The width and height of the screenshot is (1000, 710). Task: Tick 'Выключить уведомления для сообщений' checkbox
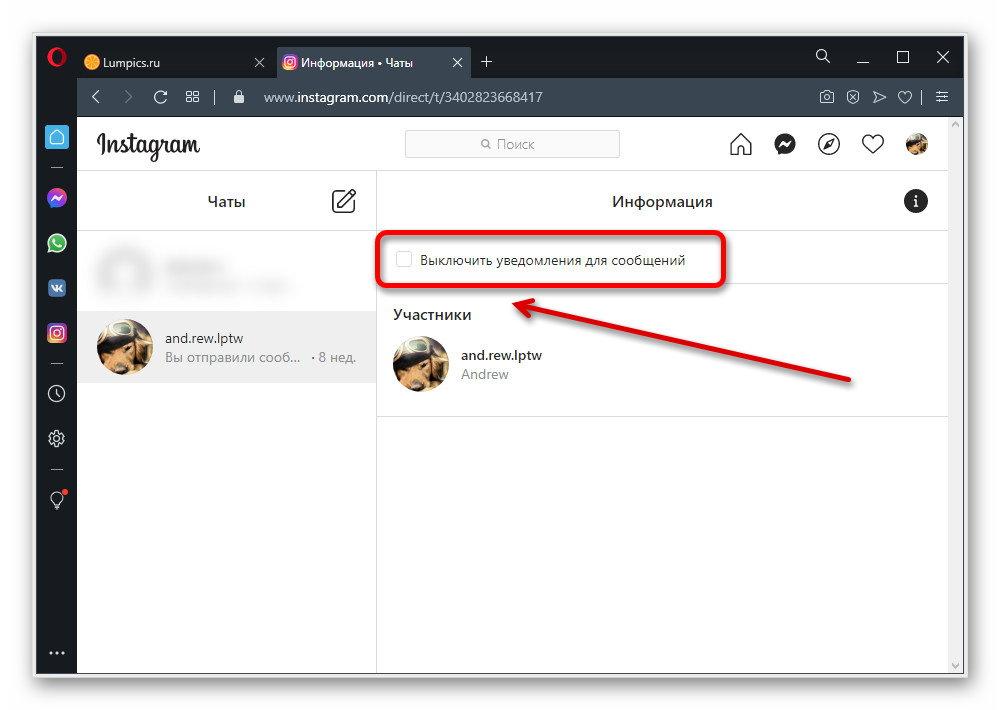pos(404,259)
